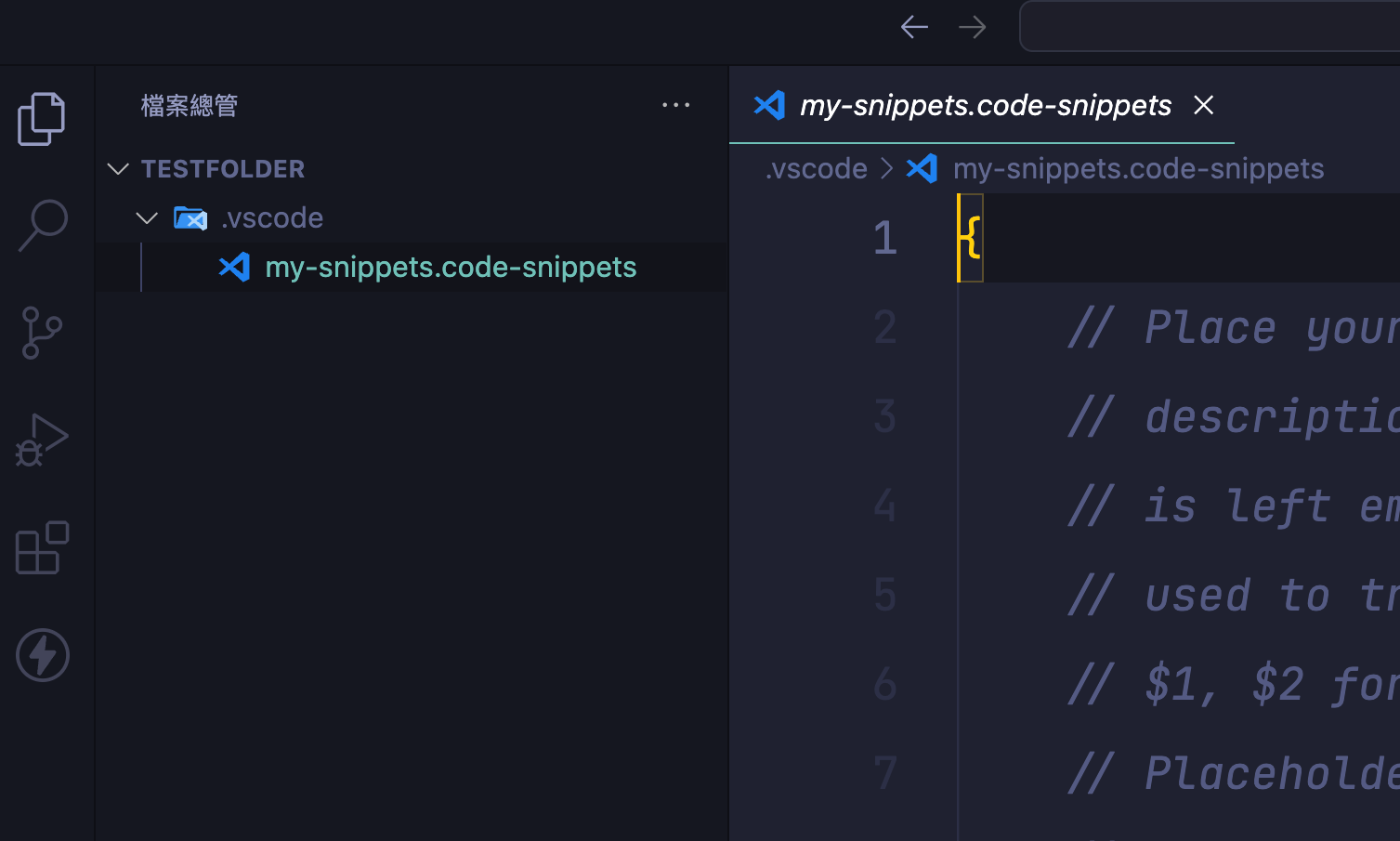The height and width of the screenshot is (841, 1400).
Task: Open the Explorer view icon
Action: pyautogui.click(x=41, y=118)
